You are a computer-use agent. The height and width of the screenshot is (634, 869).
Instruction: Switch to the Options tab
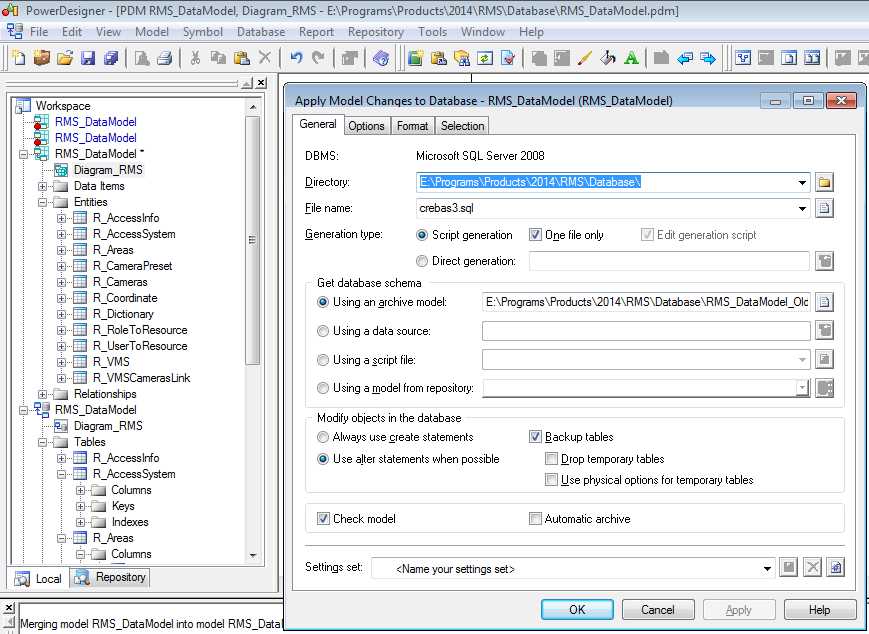click(366, 126)
